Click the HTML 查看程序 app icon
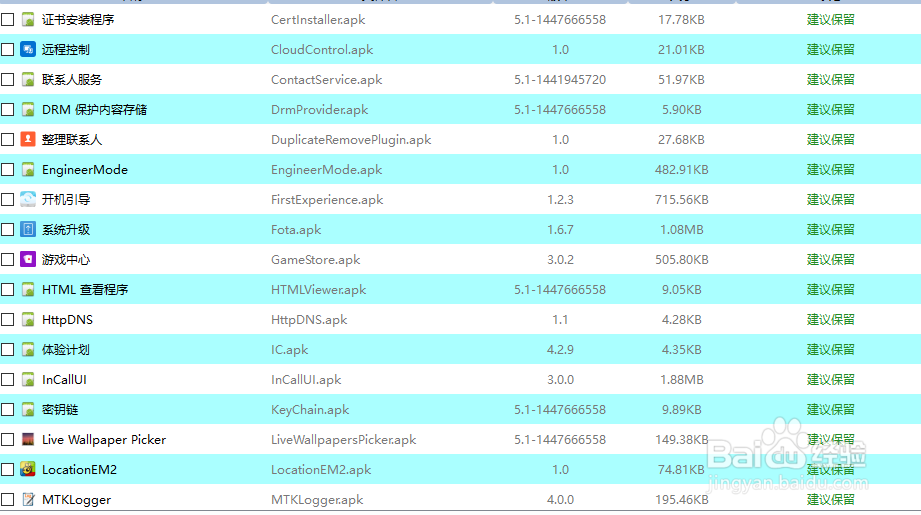 [x=28, y=290]
